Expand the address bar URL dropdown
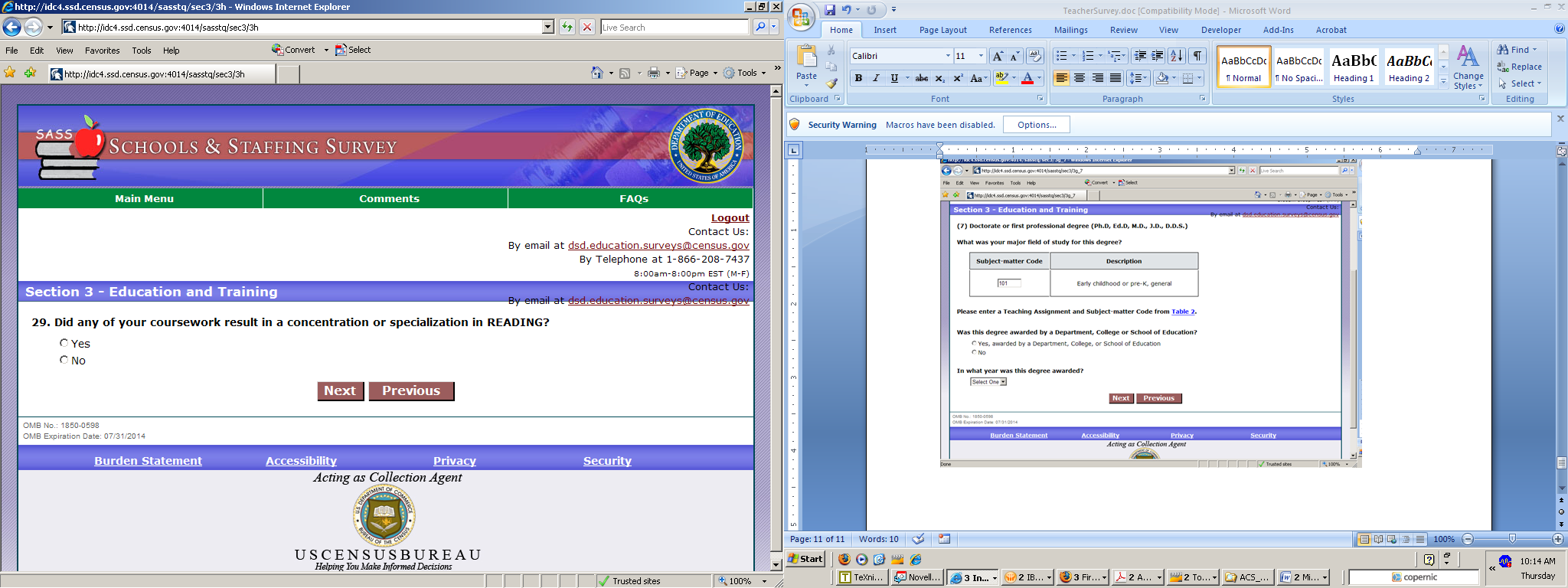Viewport: 1568px width, 588px height. pos(547,28)
